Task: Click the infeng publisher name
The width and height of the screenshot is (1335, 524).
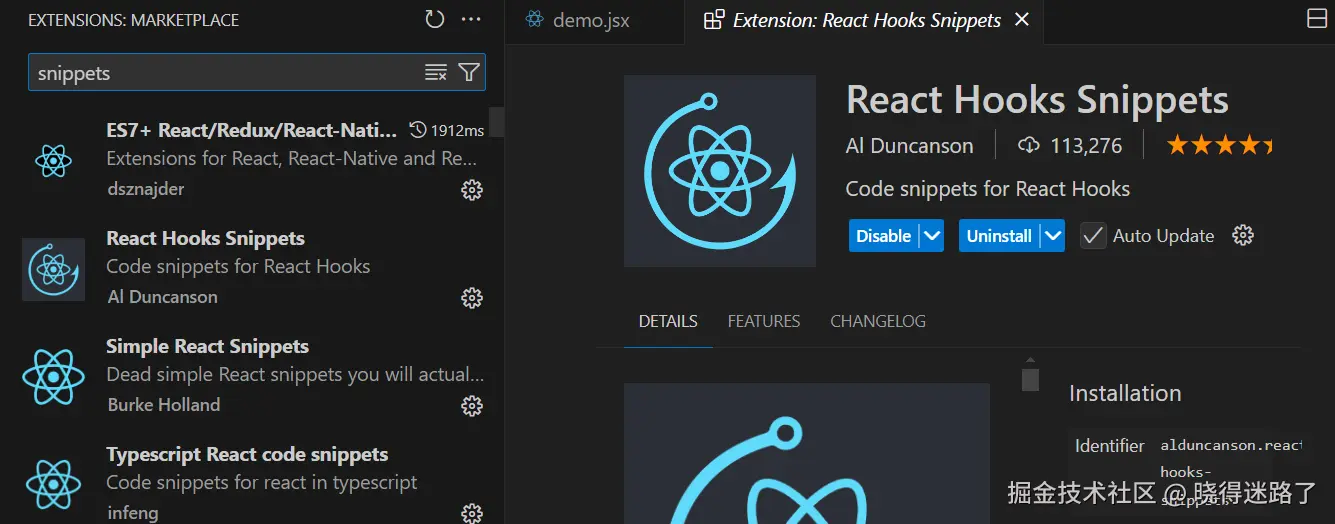Action: coord(132,512)
